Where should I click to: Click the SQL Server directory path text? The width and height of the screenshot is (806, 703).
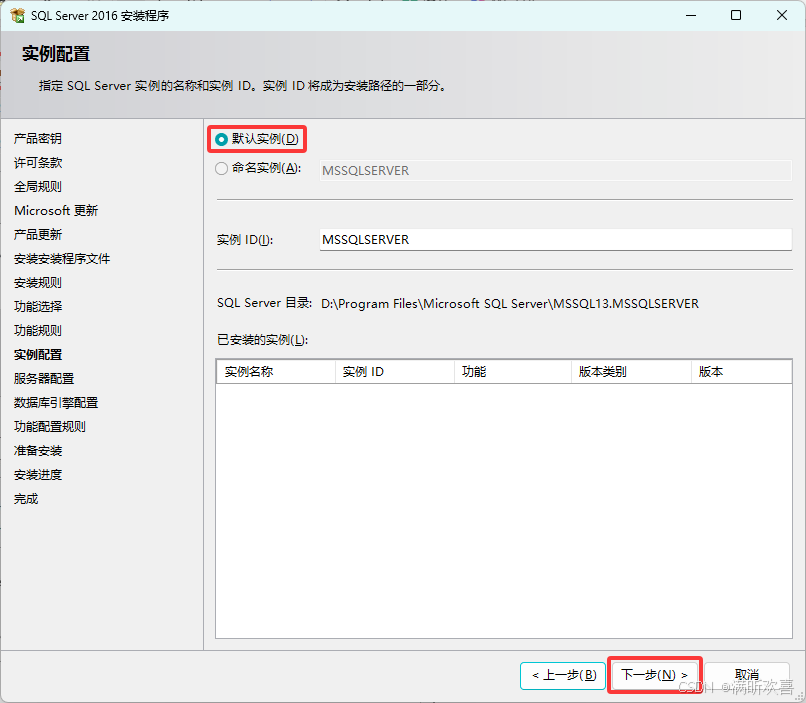[x=510, y=304]
